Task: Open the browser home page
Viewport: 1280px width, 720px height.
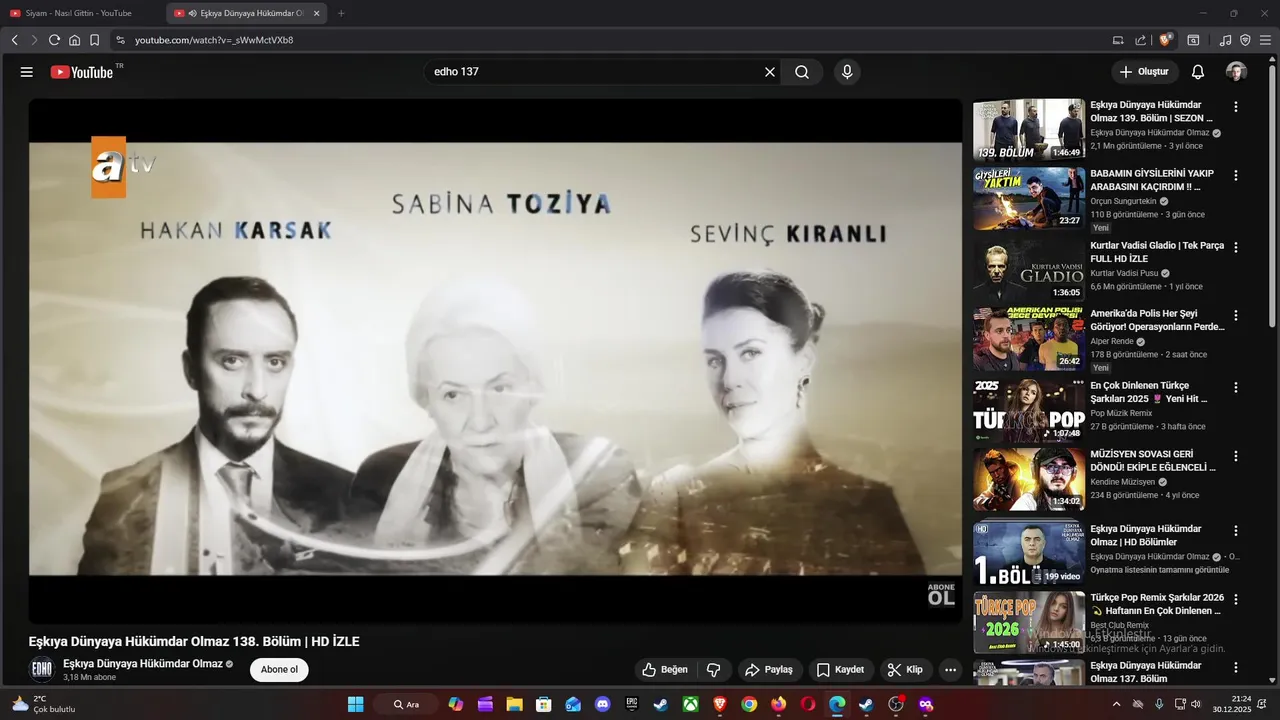Action: [x=74, y=40]
